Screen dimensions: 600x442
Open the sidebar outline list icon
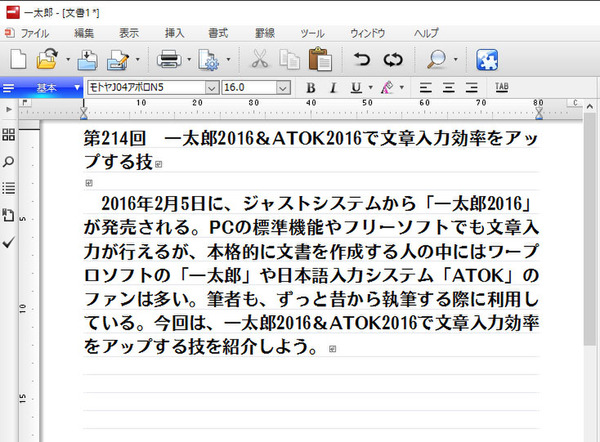[8, 188]
